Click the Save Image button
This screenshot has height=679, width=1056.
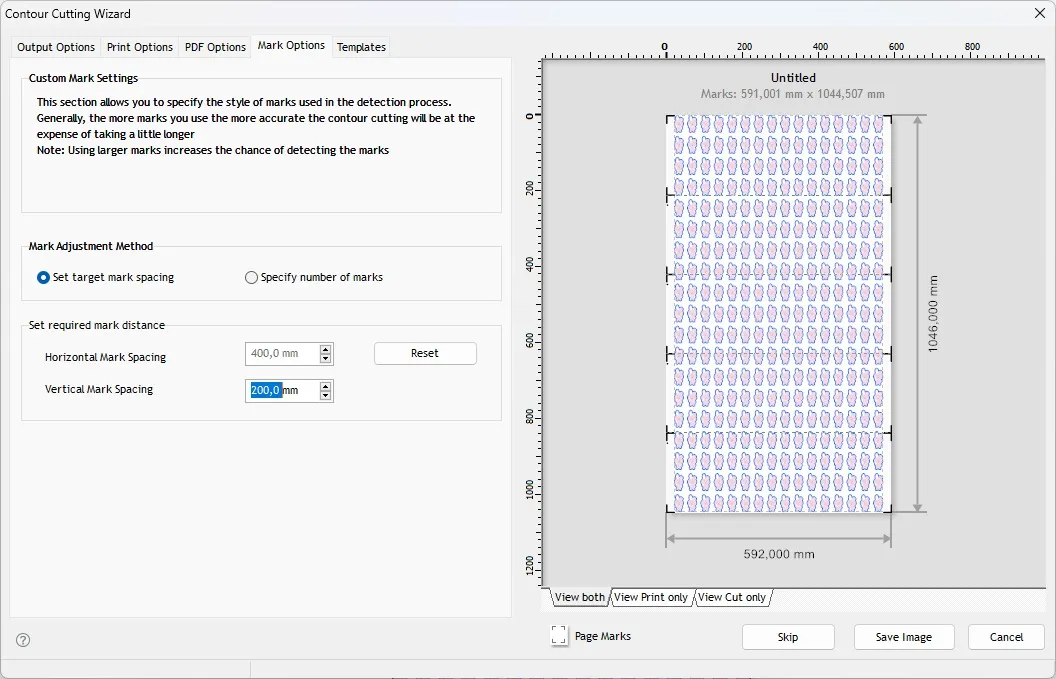pos(904,637)
